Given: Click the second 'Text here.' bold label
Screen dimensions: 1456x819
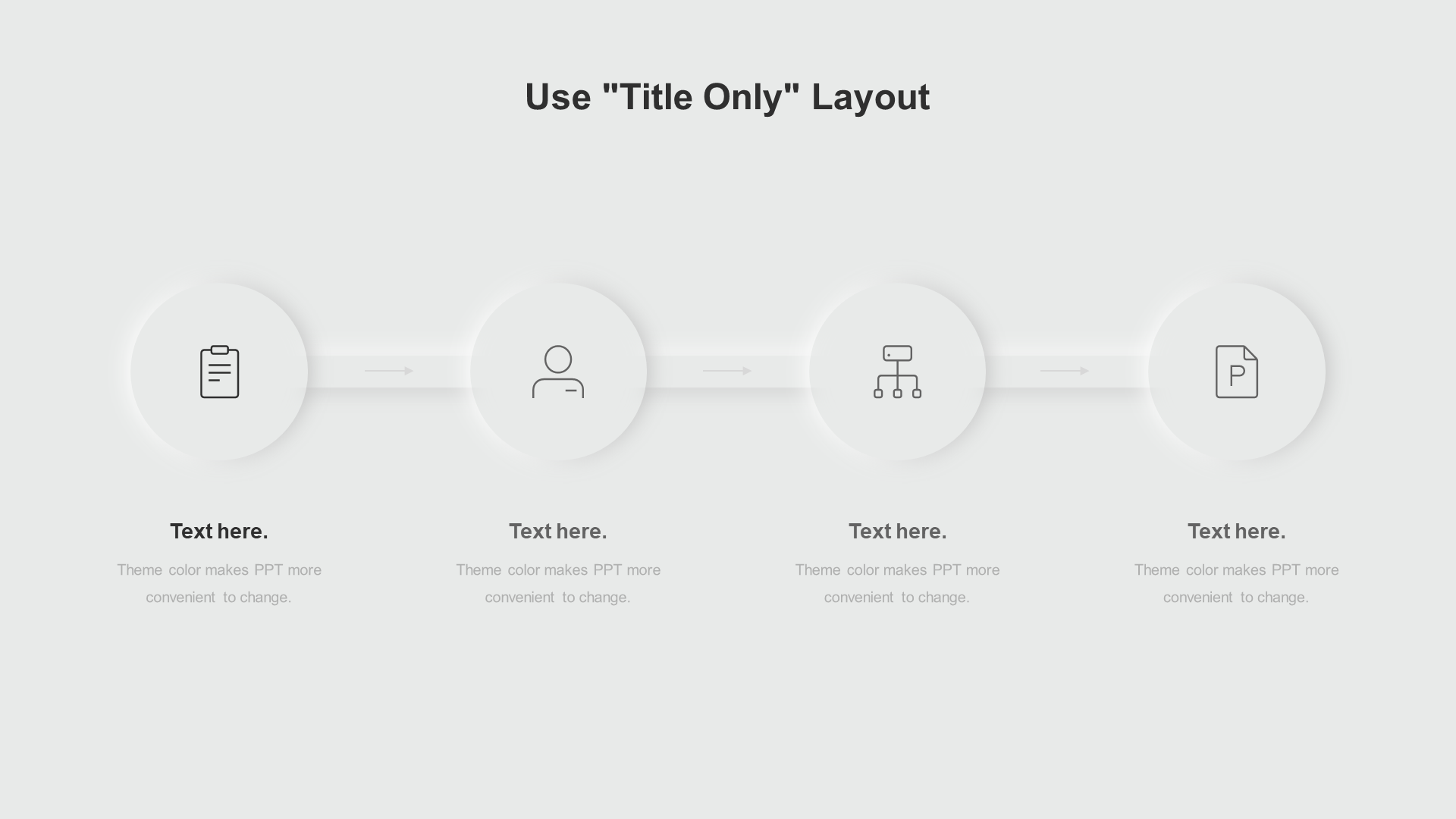Looking at the screenshot, I should coord(557,530).
